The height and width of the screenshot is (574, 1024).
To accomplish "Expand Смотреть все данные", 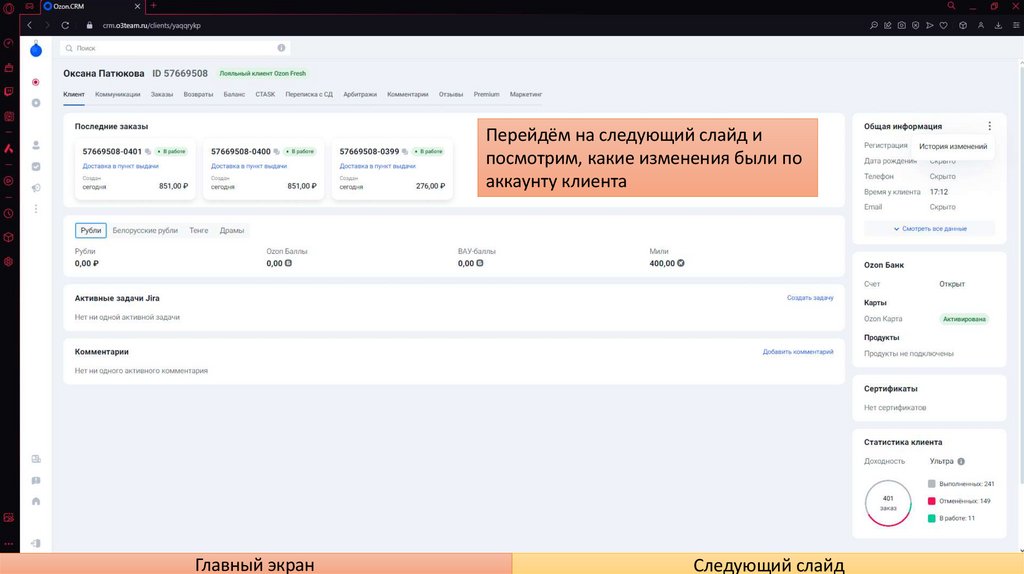I will (x=930, y=229).
